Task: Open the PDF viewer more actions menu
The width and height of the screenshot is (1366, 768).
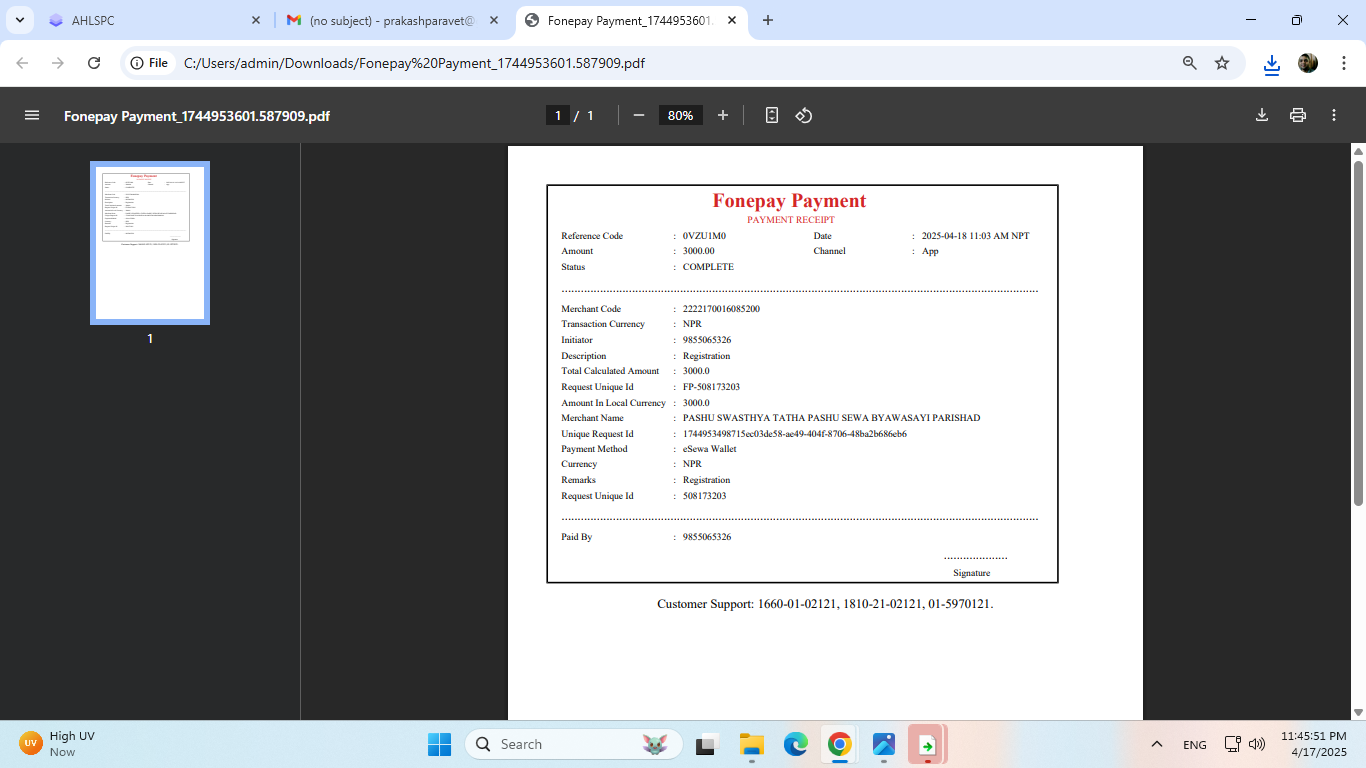Action: [1334, 115]
